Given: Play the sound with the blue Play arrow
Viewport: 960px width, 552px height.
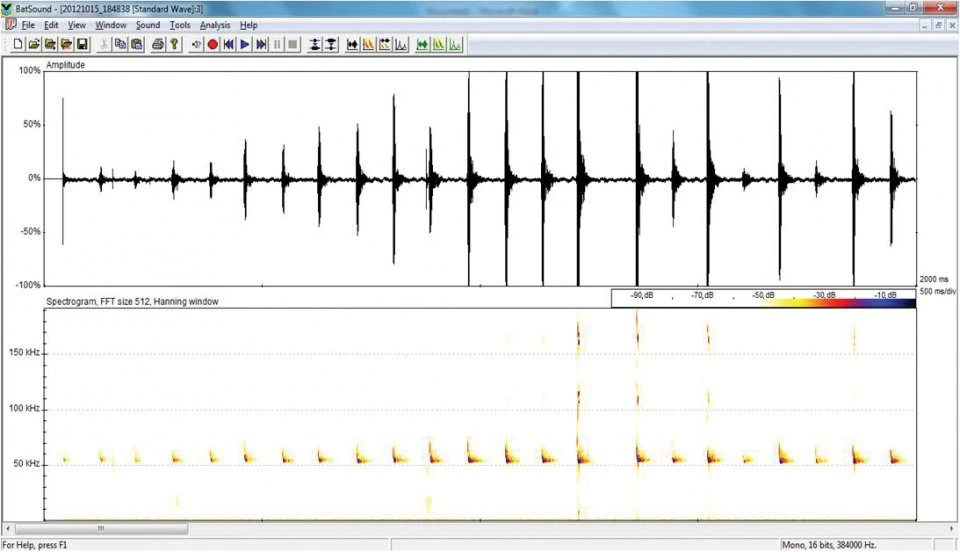Looking at the screenshot, I should click(245, 44).
